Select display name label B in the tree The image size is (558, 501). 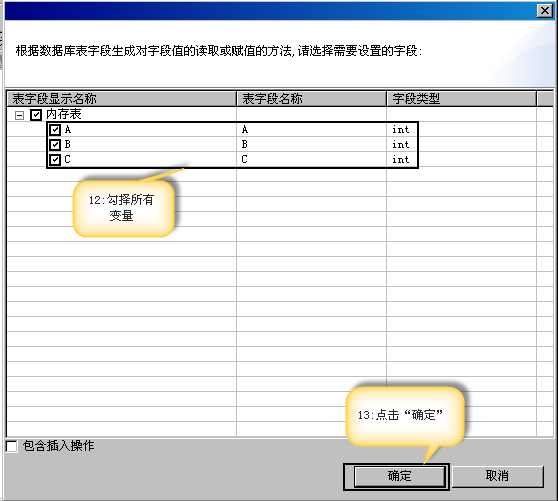68,144
